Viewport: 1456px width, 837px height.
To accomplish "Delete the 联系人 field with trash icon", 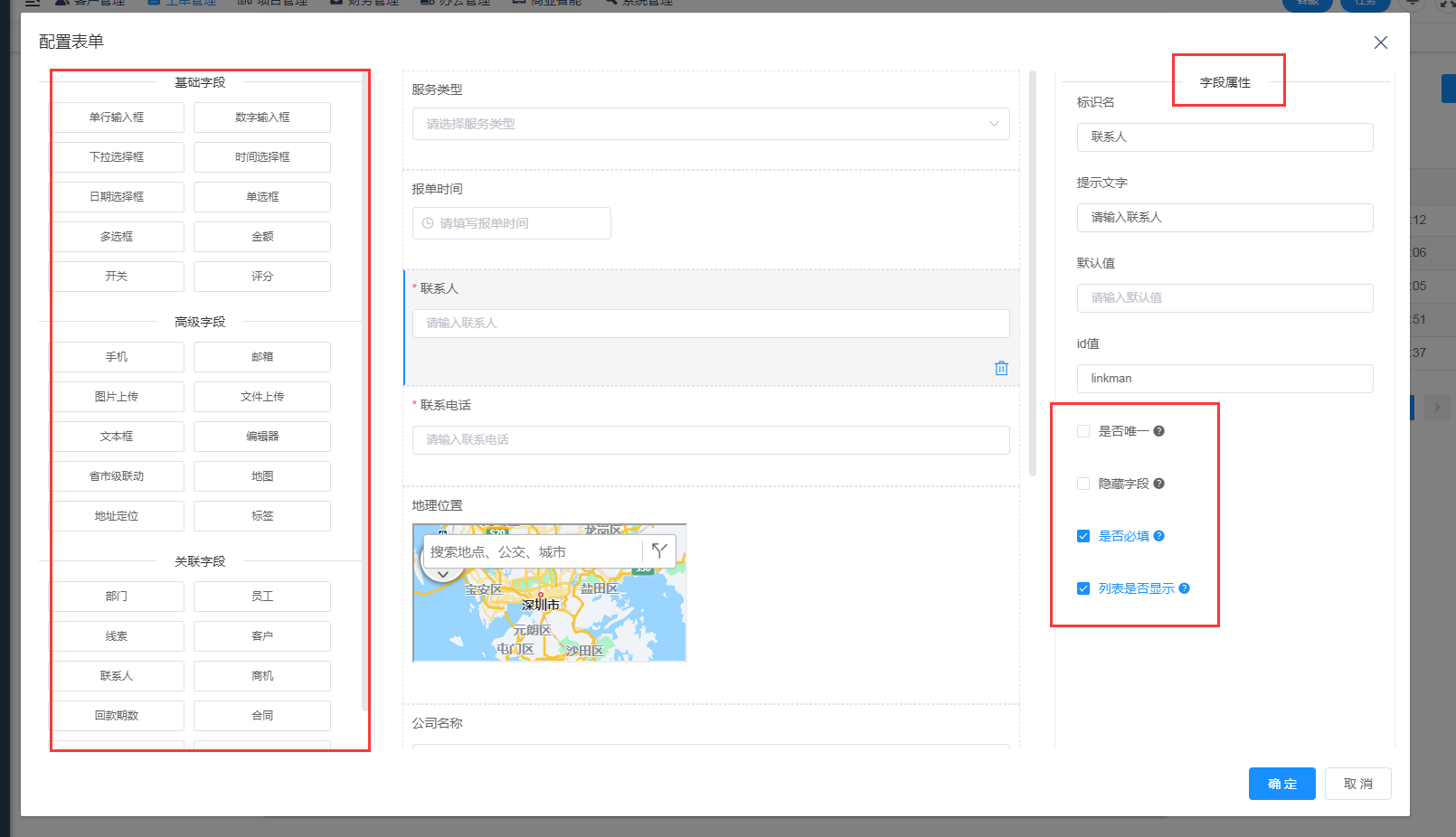I will 1001,368.
